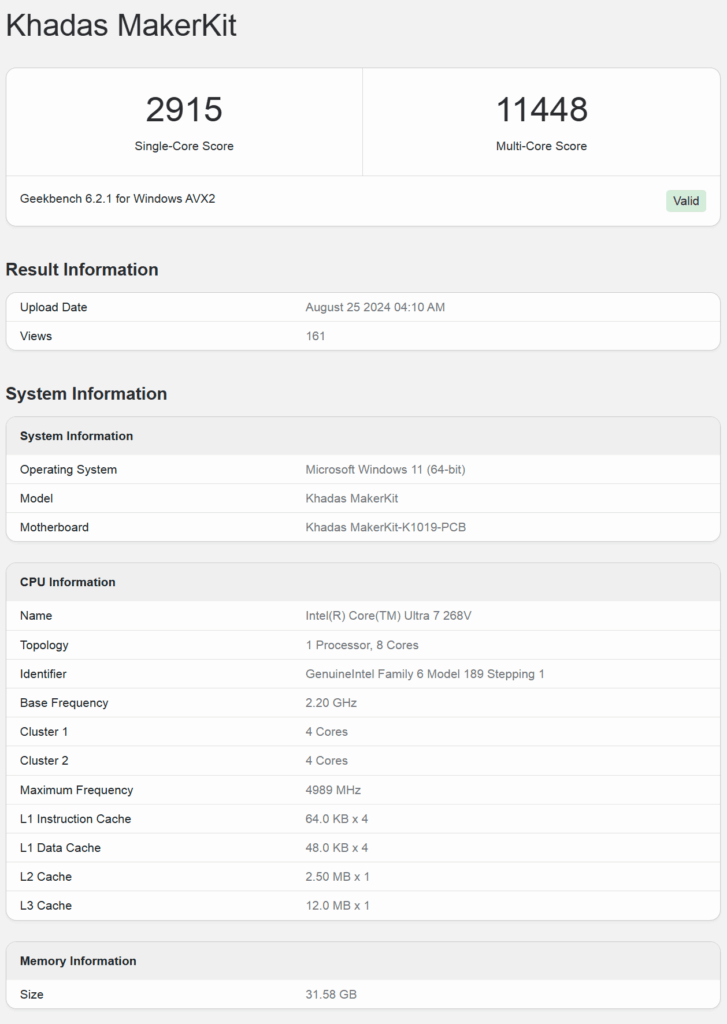Select GenuineIntel Family 6 Model 189 identifier
The height and width of the screenshot is (1024, 727).
(x=425, y=674)
